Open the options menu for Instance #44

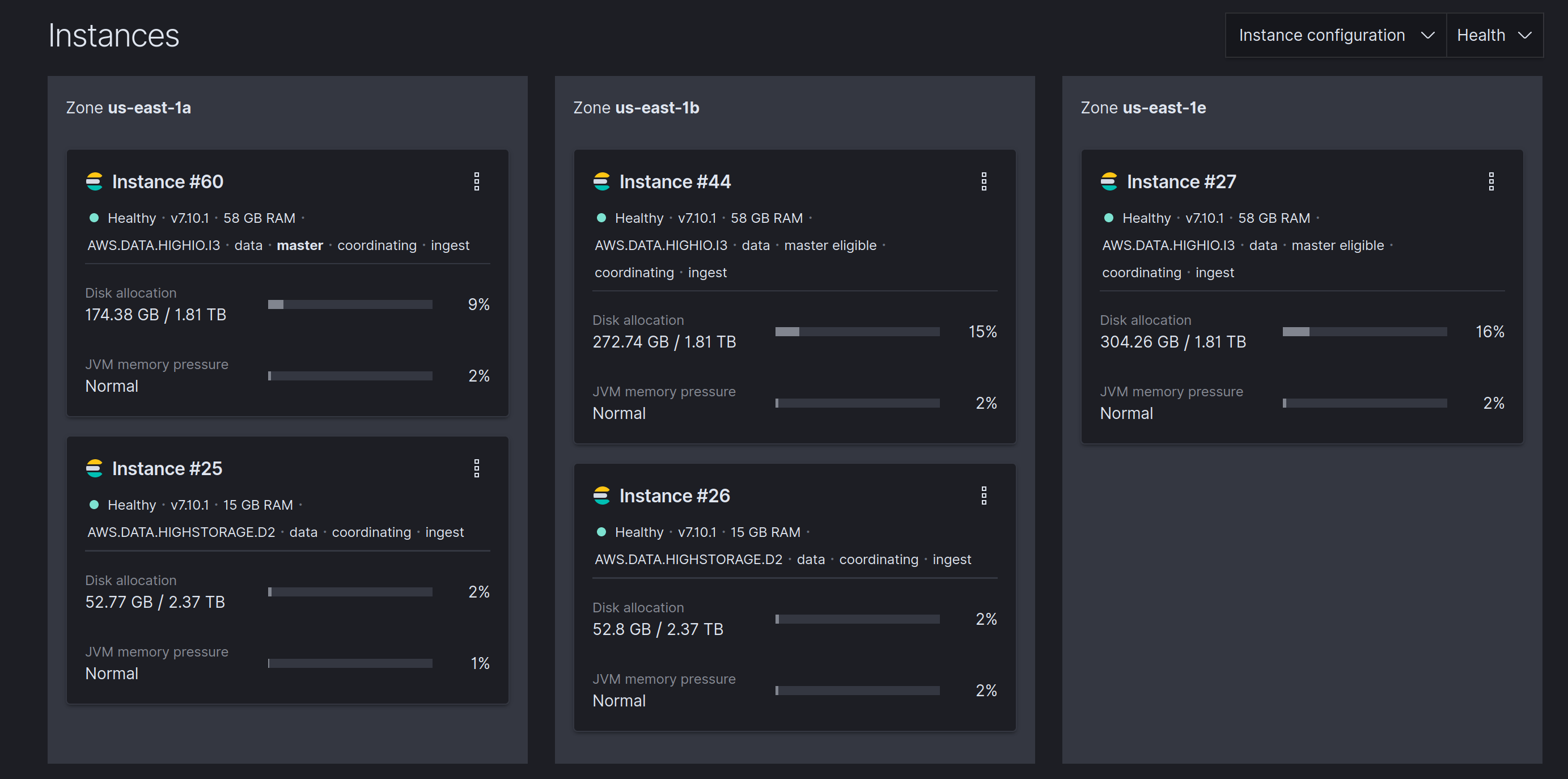(x=984, y=181)
